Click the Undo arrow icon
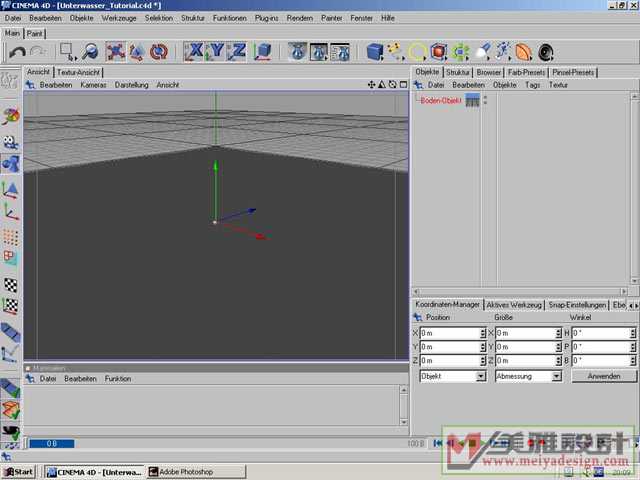640x480 pixels. pos(17,52)
